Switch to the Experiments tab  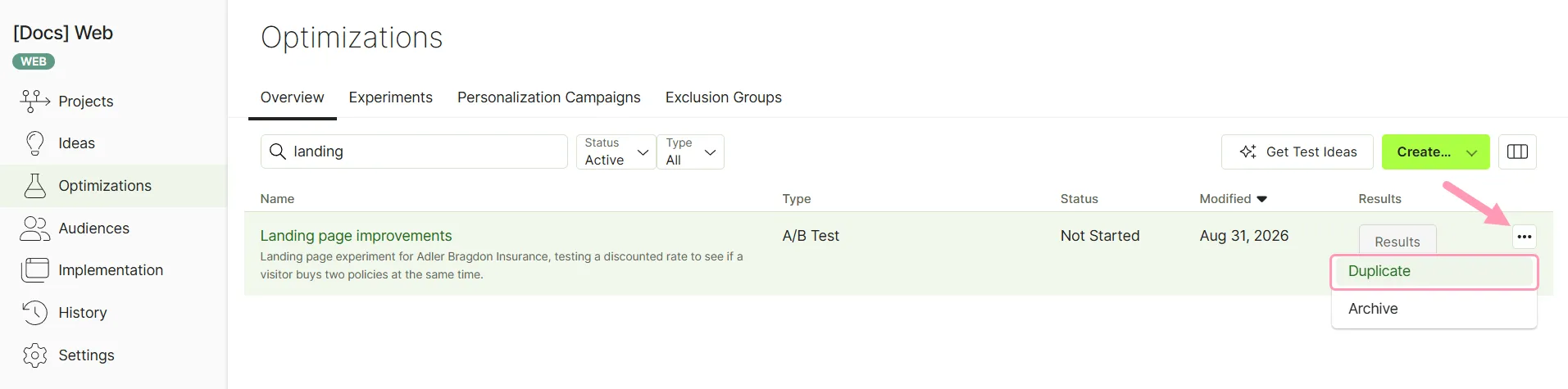tap(390, 97)
